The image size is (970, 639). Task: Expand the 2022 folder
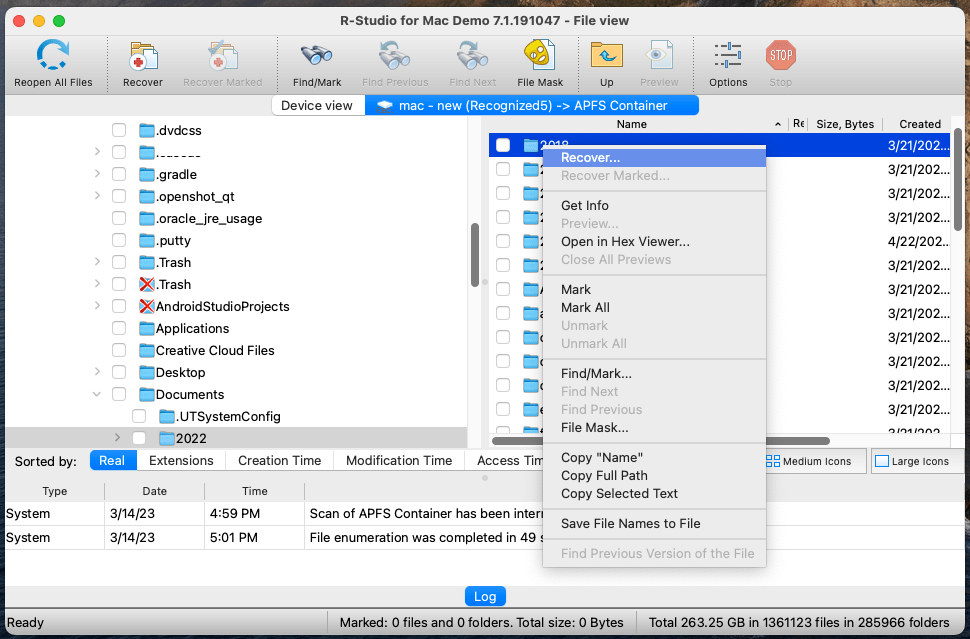tap(117, 439)
